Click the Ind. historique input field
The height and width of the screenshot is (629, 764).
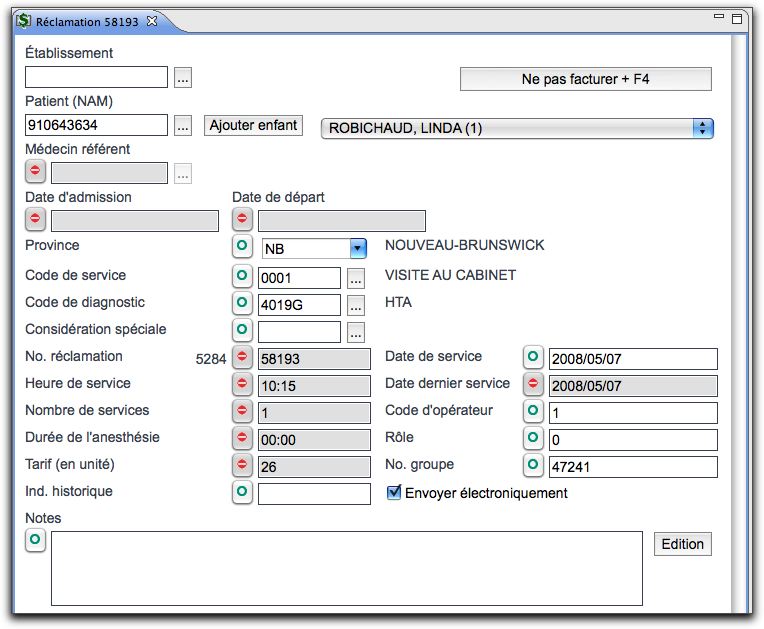coord(314,494)
